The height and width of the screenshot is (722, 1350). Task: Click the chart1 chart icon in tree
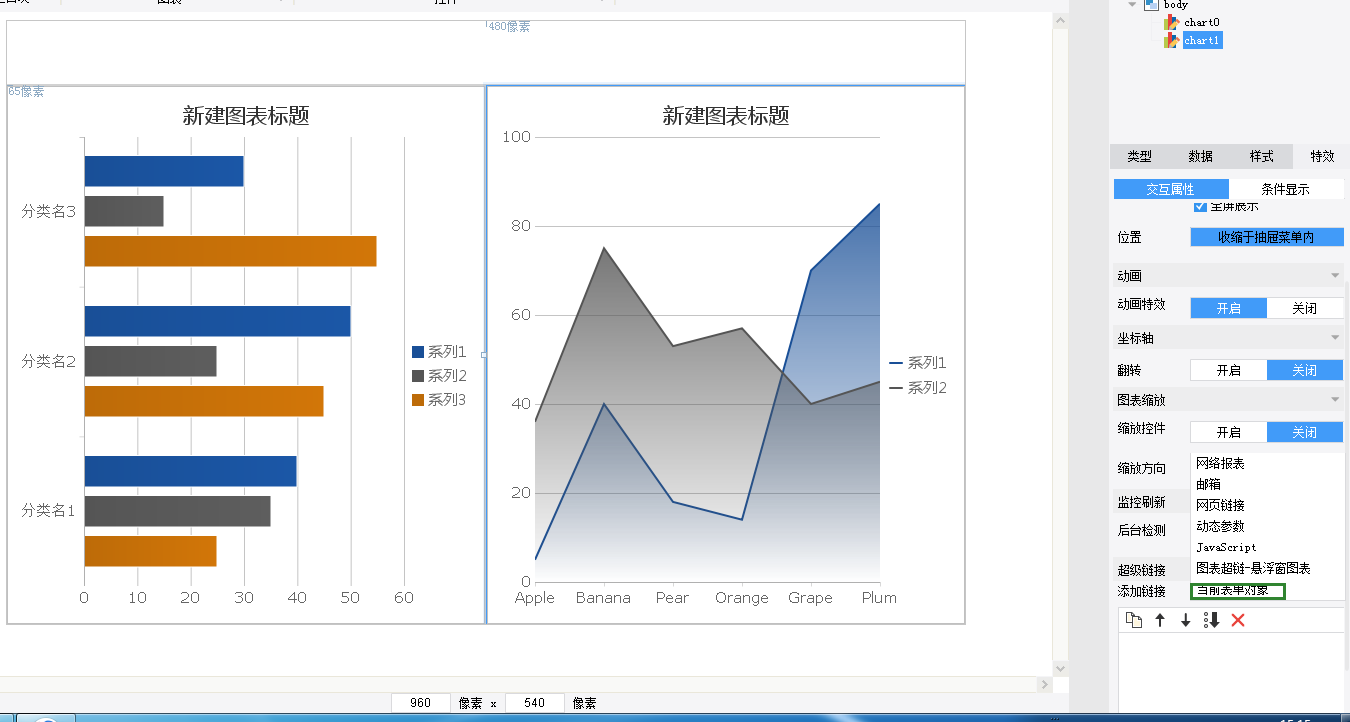pyautogui.click(x=1172, y=40)
